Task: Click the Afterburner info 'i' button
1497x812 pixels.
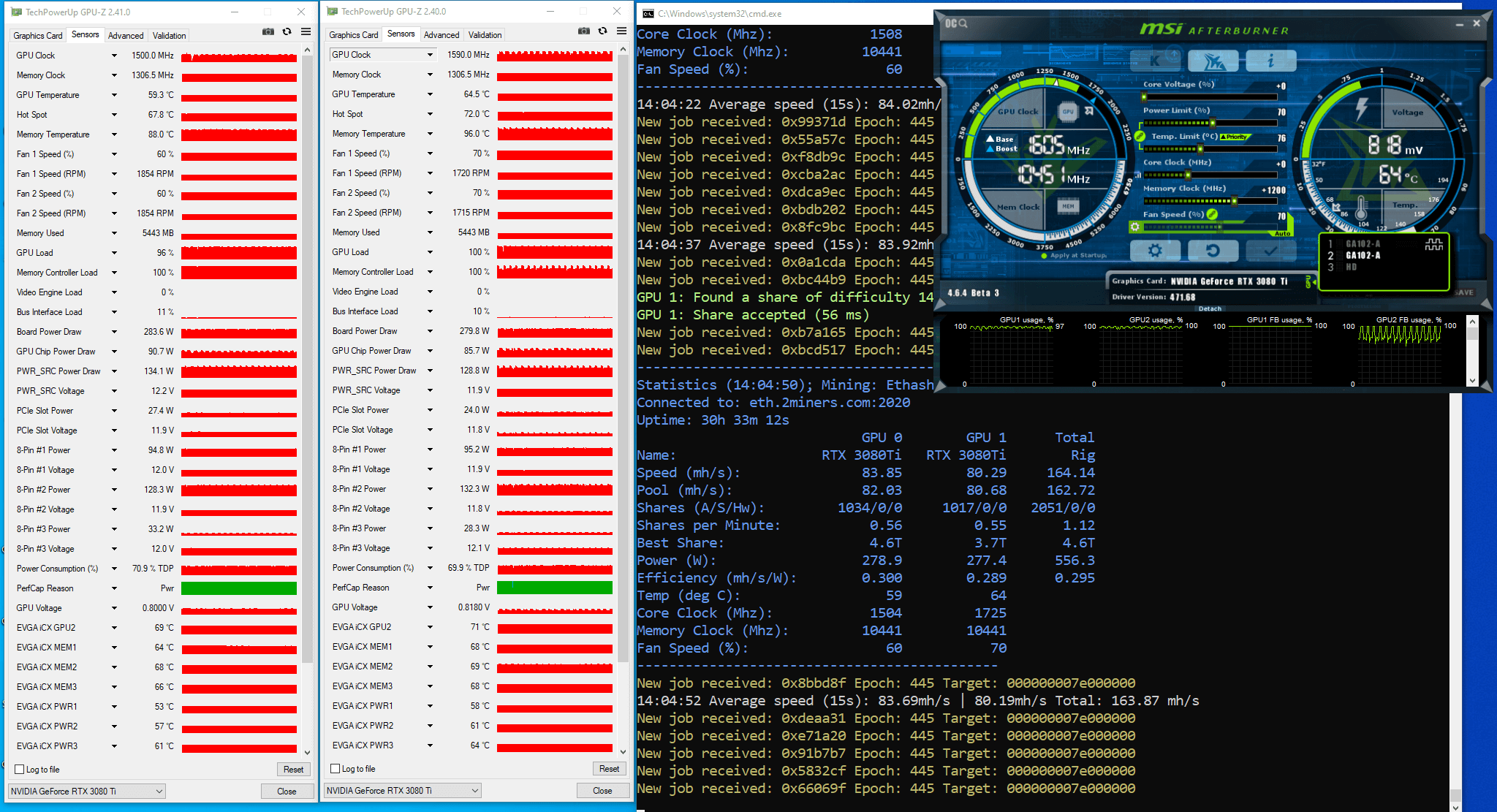Action: 1270,61
